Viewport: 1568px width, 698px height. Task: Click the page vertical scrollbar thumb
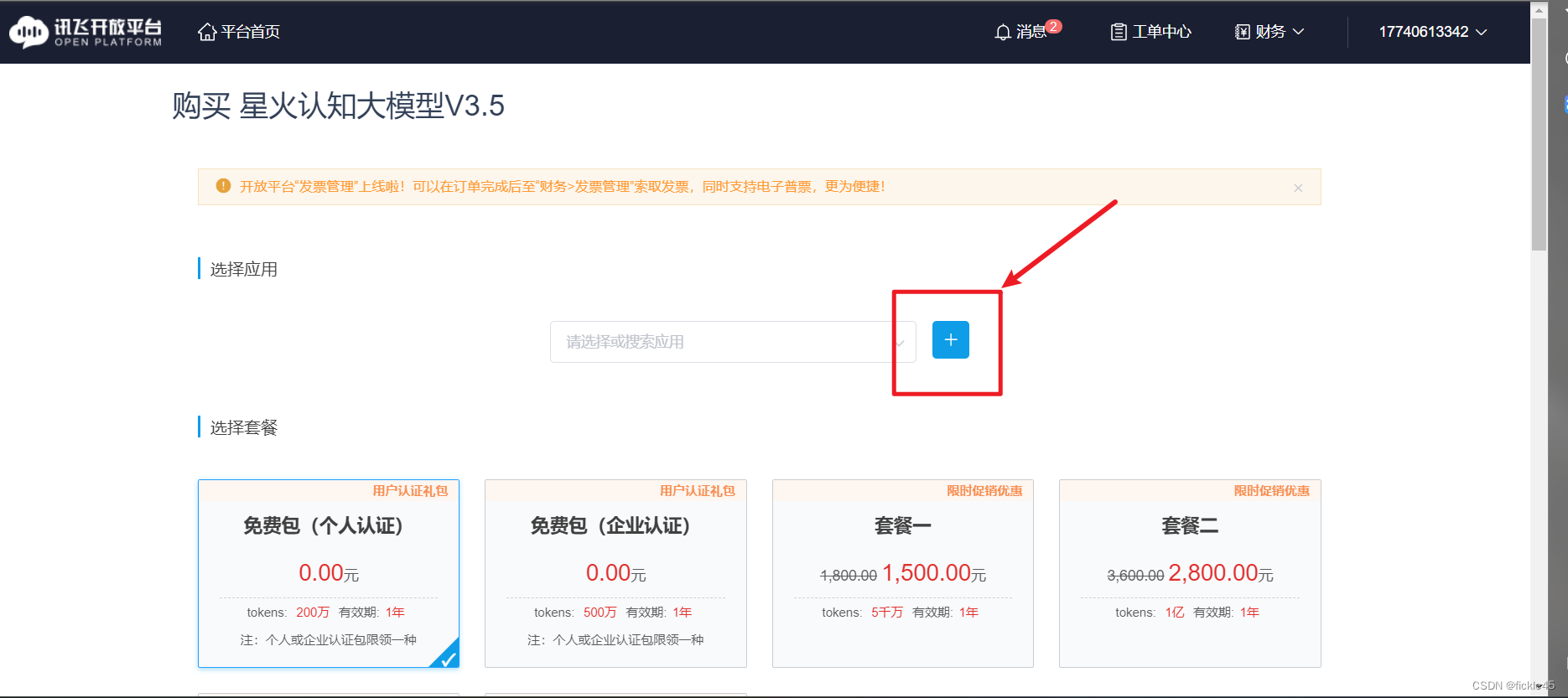[1539, 134]
